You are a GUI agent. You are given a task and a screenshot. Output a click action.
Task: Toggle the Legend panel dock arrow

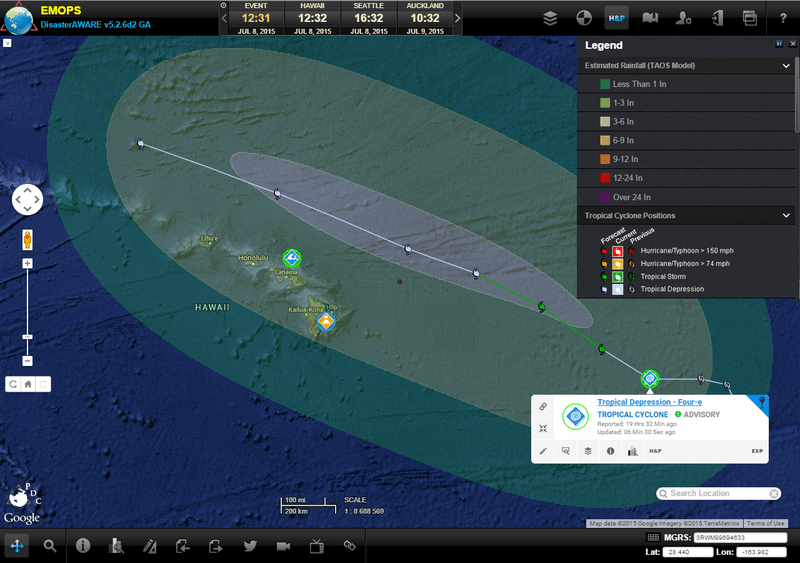[x=778, y=45]
